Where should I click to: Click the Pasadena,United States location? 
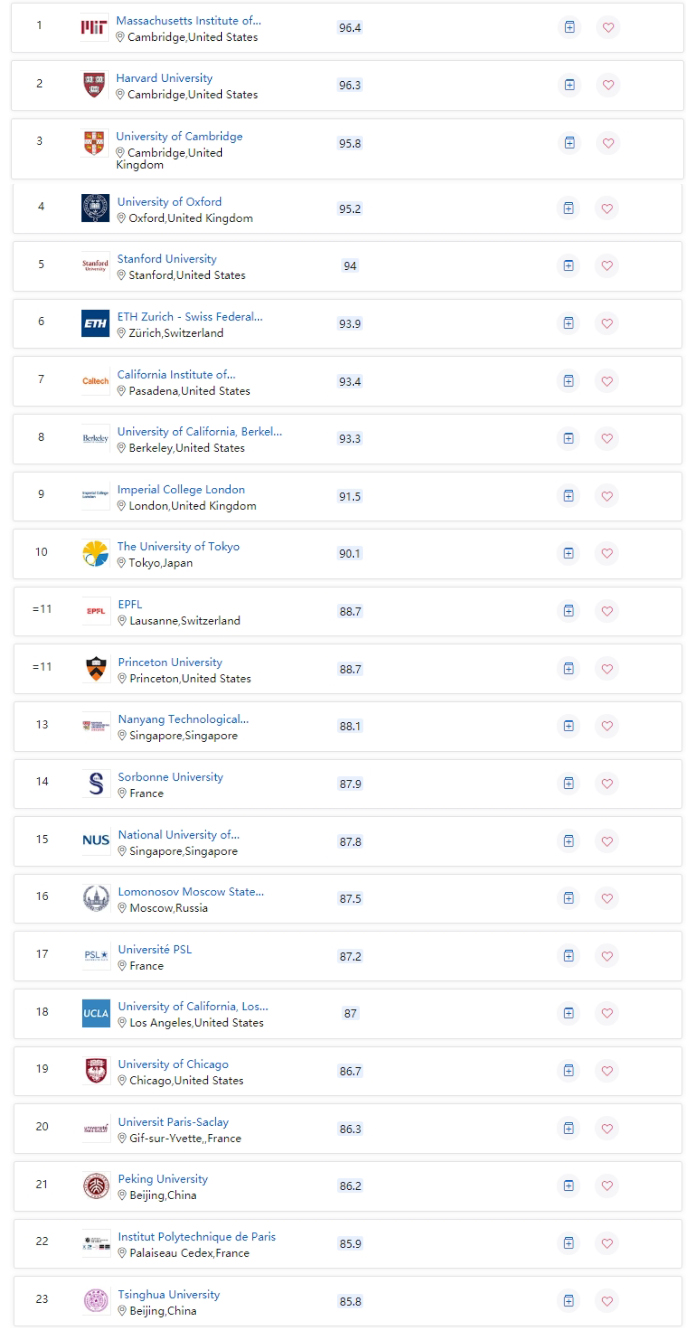pos(190,391)
